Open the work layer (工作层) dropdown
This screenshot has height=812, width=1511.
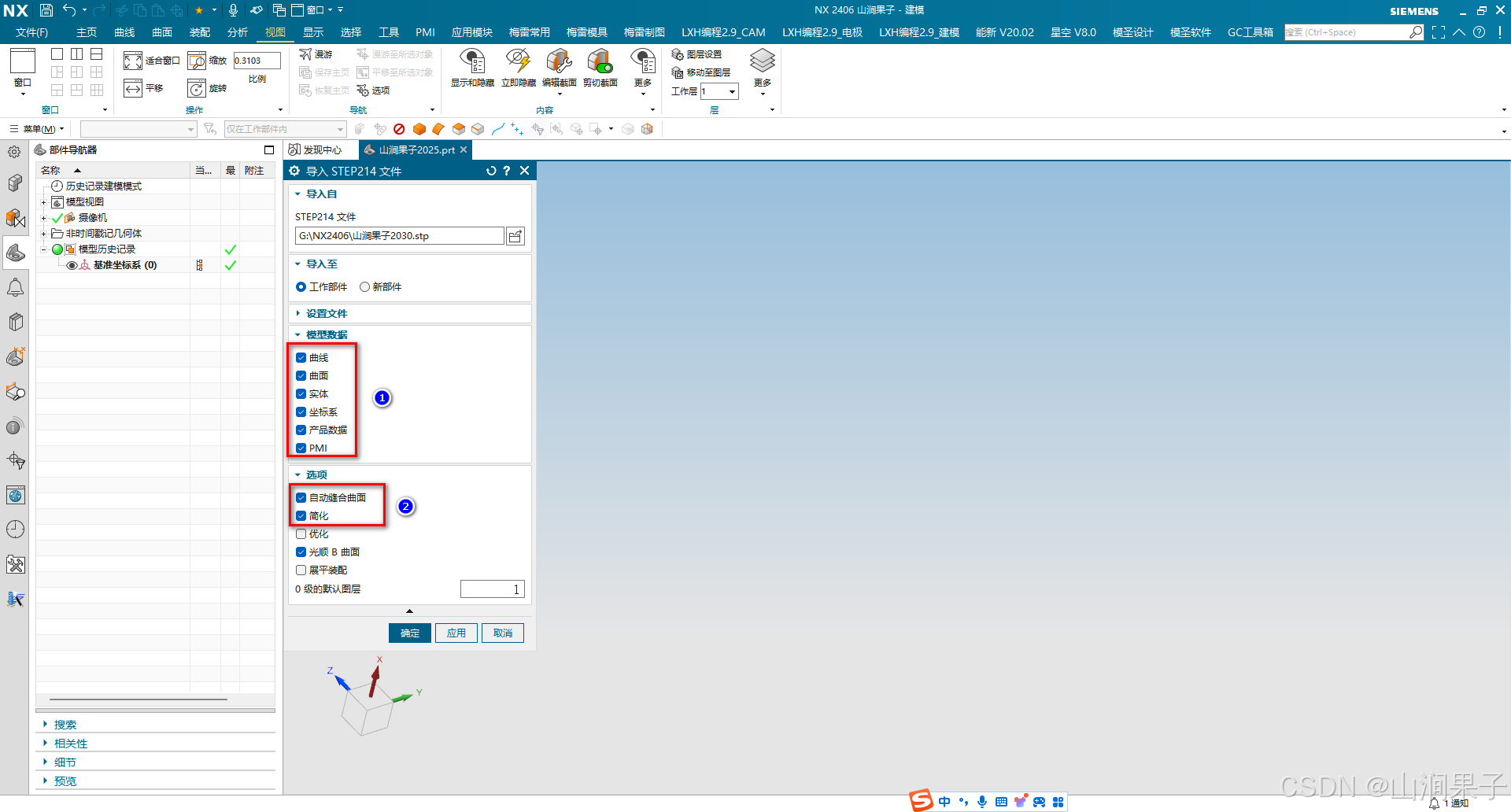(x=732, y=92)
